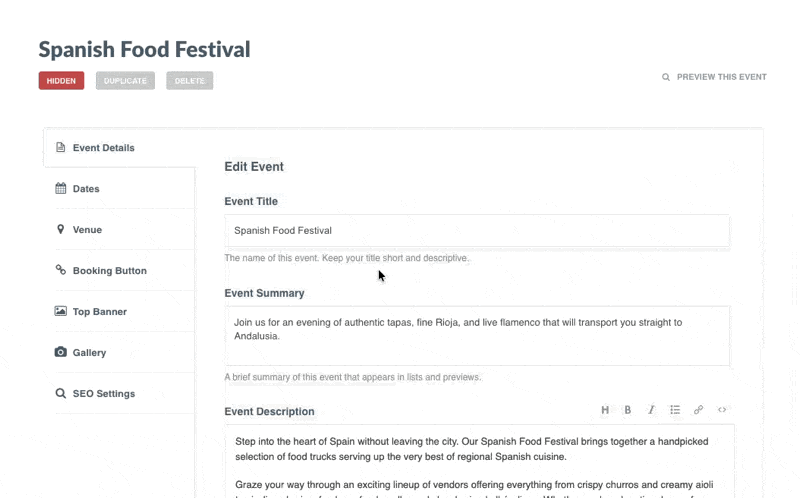
Task: Open the Event Details tab
Action: point(103,148)
